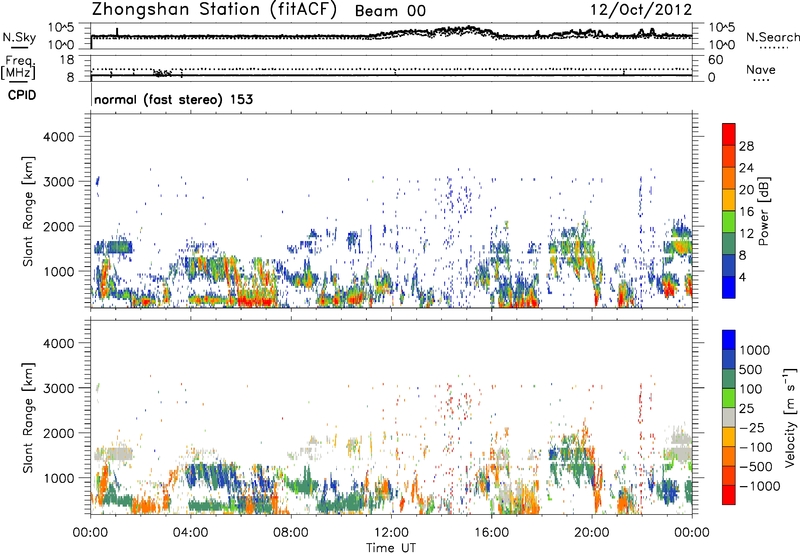Click the 16:00 time tick label
This screenshot has width=800, height=554.
click(491, 533)
